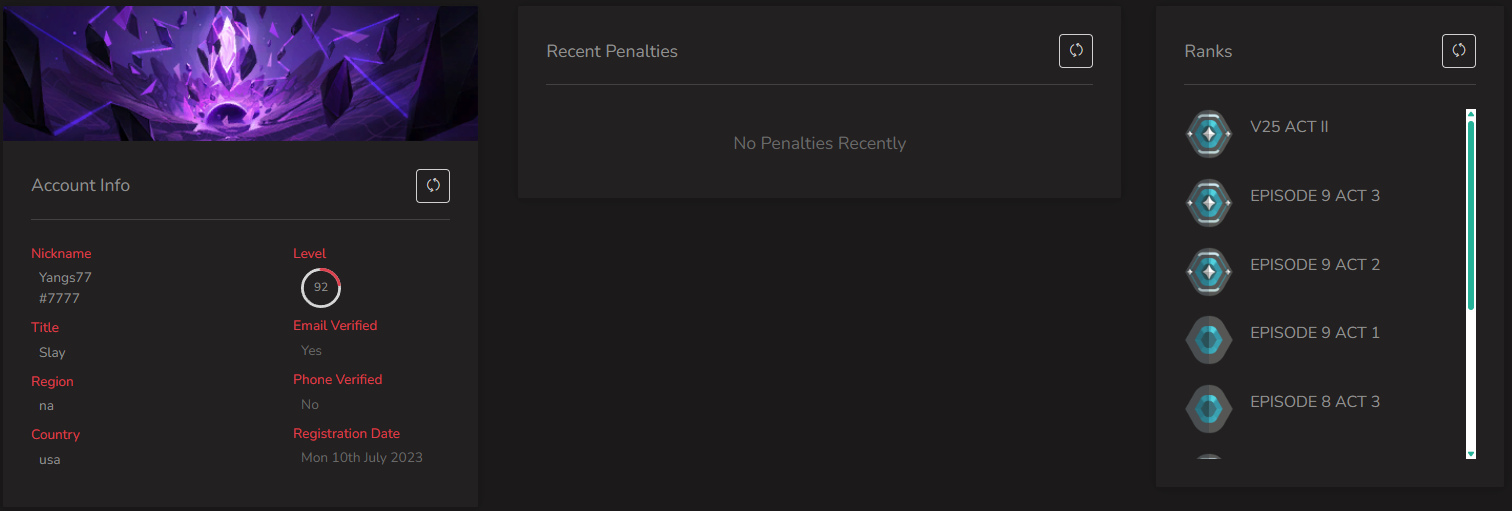Click the ranks scrollbar up arrow
Viewport: 1512px width, 511px height.
[x=1471, y=113]
